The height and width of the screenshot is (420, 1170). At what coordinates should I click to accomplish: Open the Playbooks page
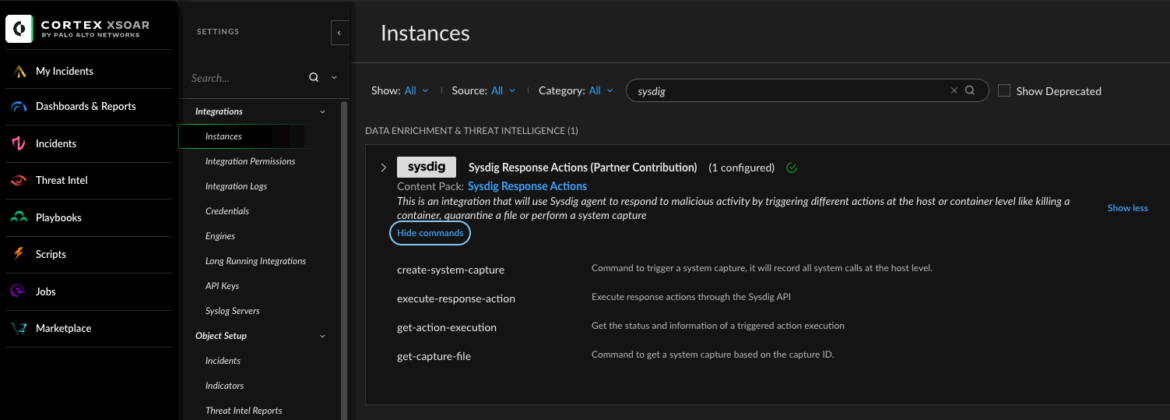(58, 218)
